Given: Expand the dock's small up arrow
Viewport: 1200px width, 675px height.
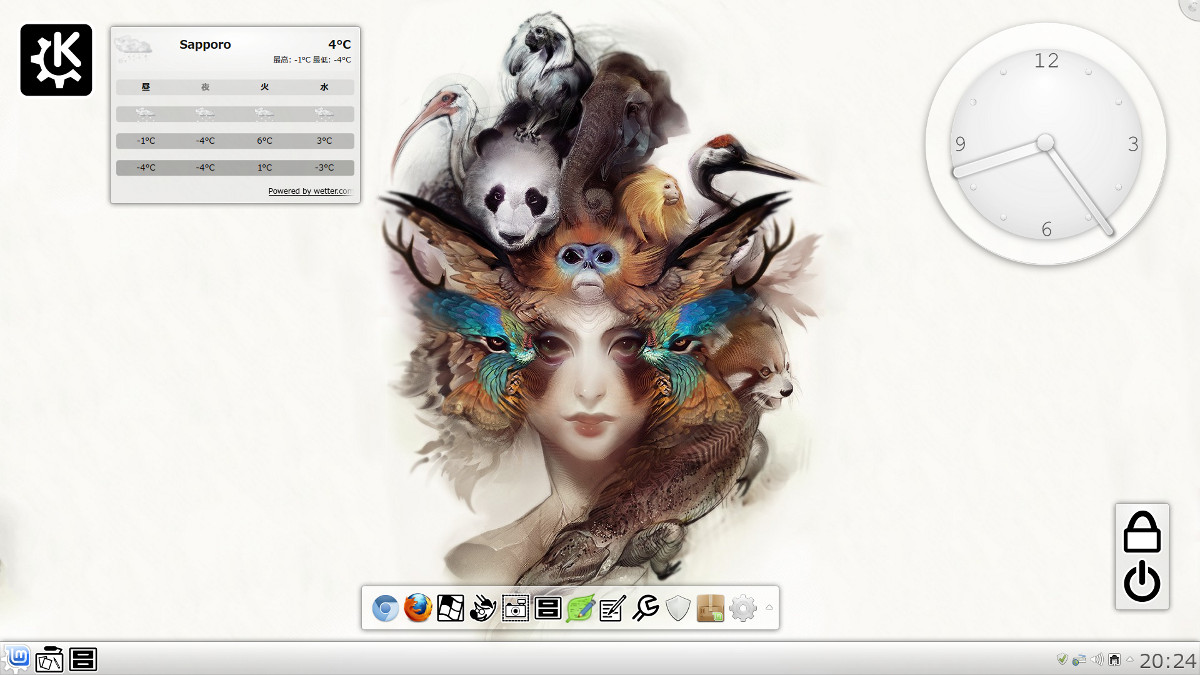Looking at the screenshot, I should point(769,608).
